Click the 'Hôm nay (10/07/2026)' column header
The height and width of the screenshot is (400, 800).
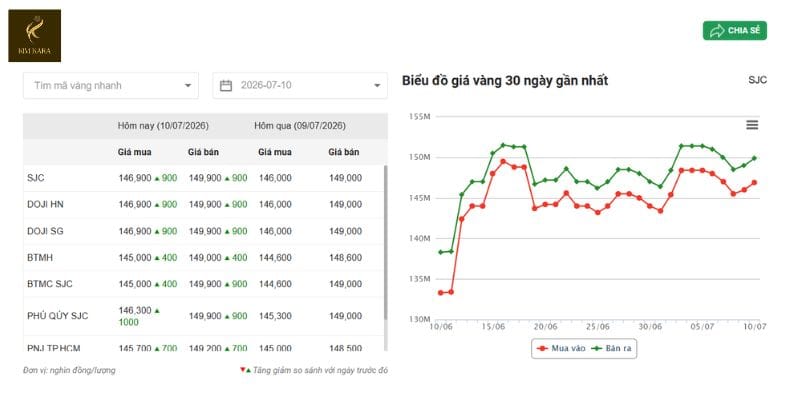pyautogui.click(x=163, y=126)
